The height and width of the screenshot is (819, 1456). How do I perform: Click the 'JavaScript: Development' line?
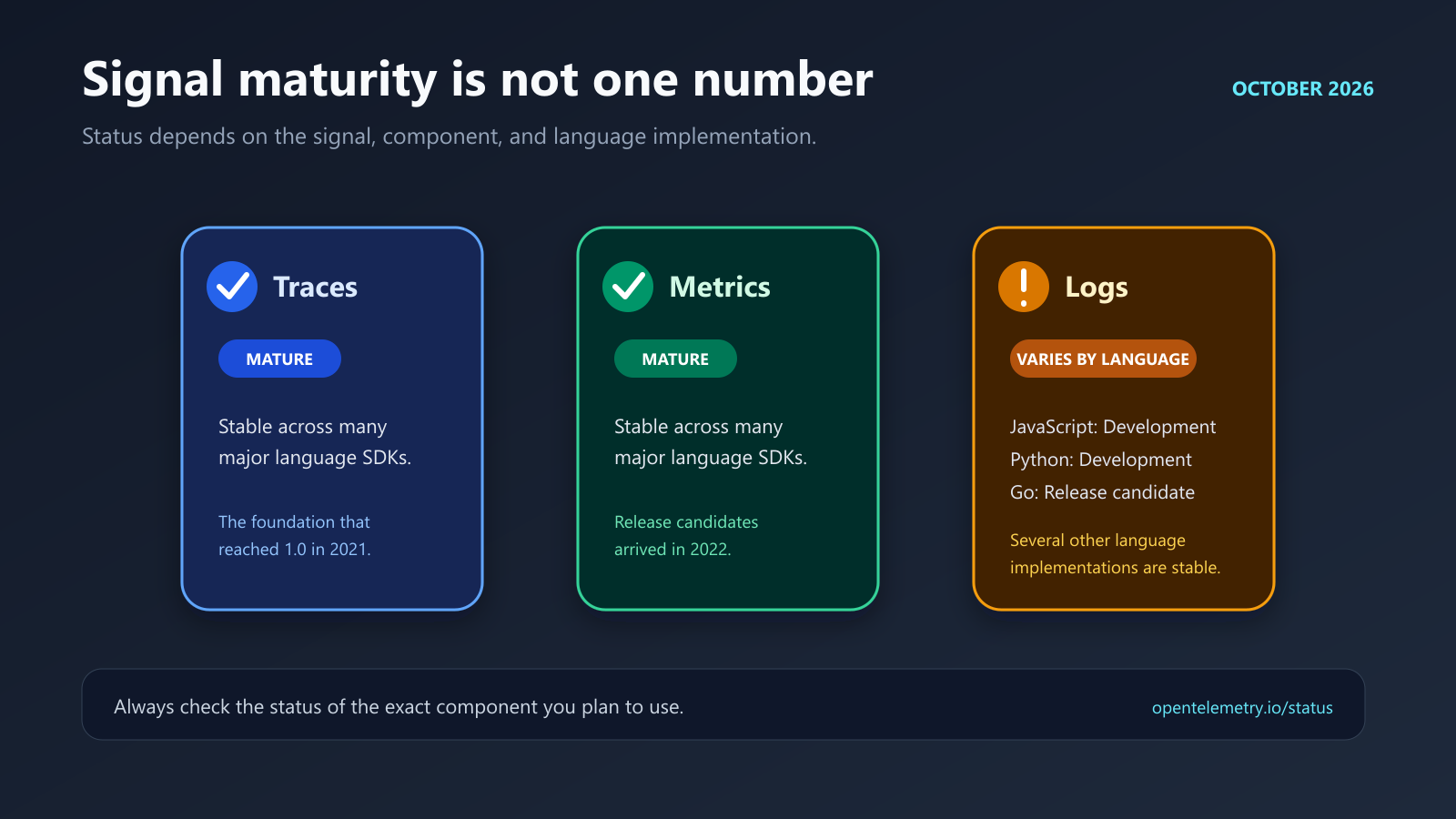point(1113,427)
